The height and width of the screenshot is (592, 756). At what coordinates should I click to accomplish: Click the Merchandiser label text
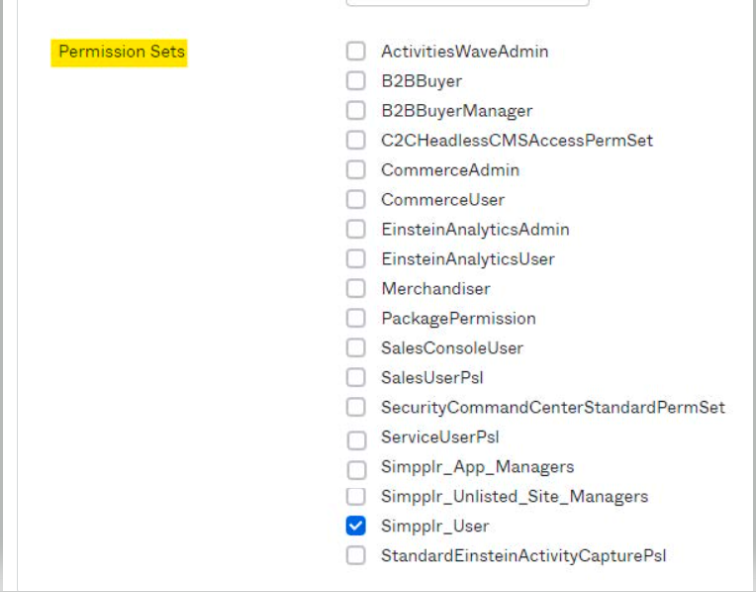click(436, 288)
